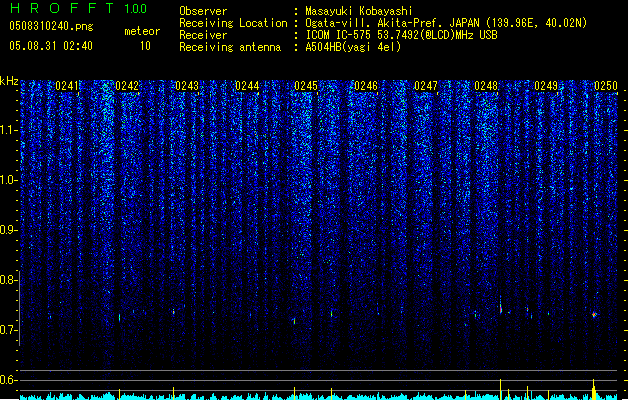Select the file name 0508310240.png
The height and width of the screenshot is (400, 629).
click(51, 26)
